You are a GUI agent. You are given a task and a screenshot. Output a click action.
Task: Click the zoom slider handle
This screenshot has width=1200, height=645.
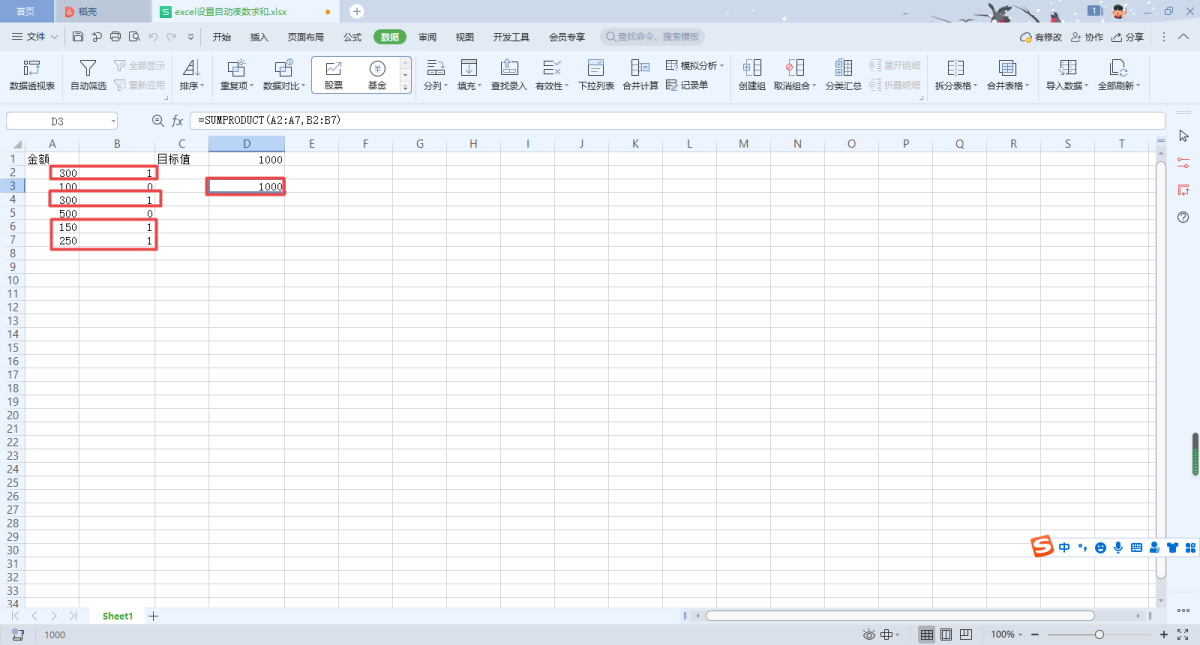[x=1099, y=635]
